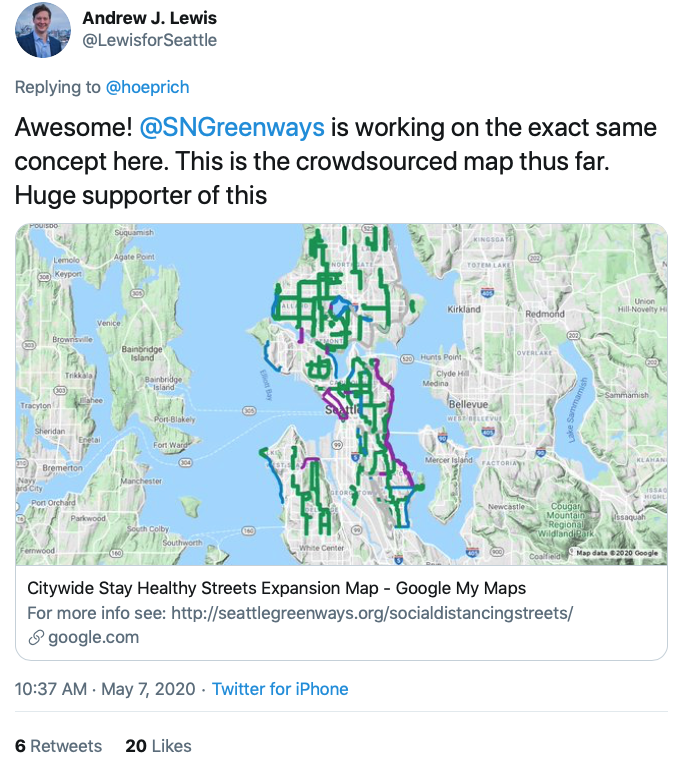680x770 pixels.
Task: View the 20 Likes list
Action: coord(158,746)
